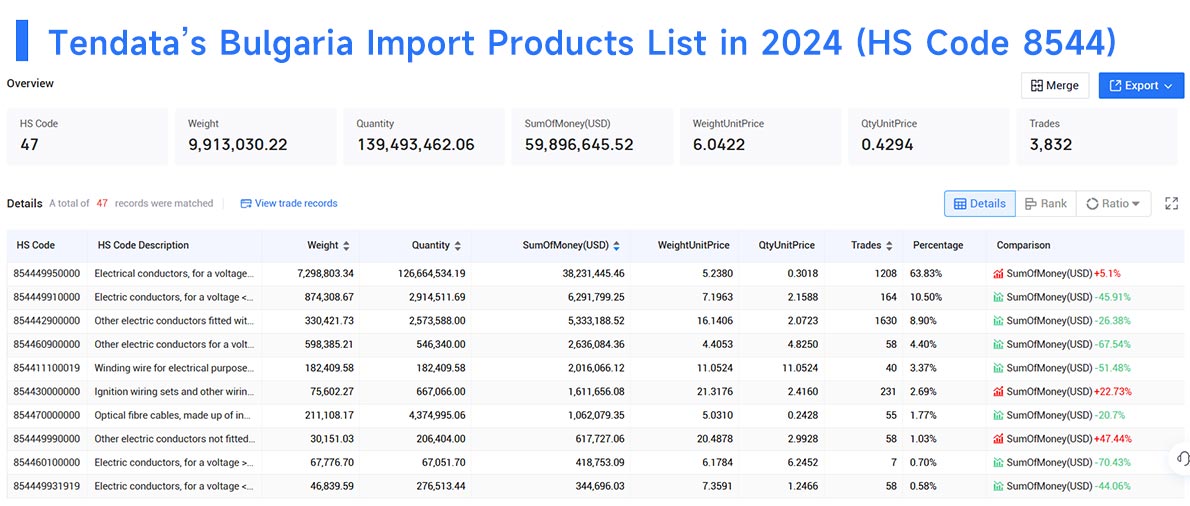Image resolution: width=1190 pixels, height=506 pixels.
Task: Sort by the Weight column arrows
Action: 346,246
